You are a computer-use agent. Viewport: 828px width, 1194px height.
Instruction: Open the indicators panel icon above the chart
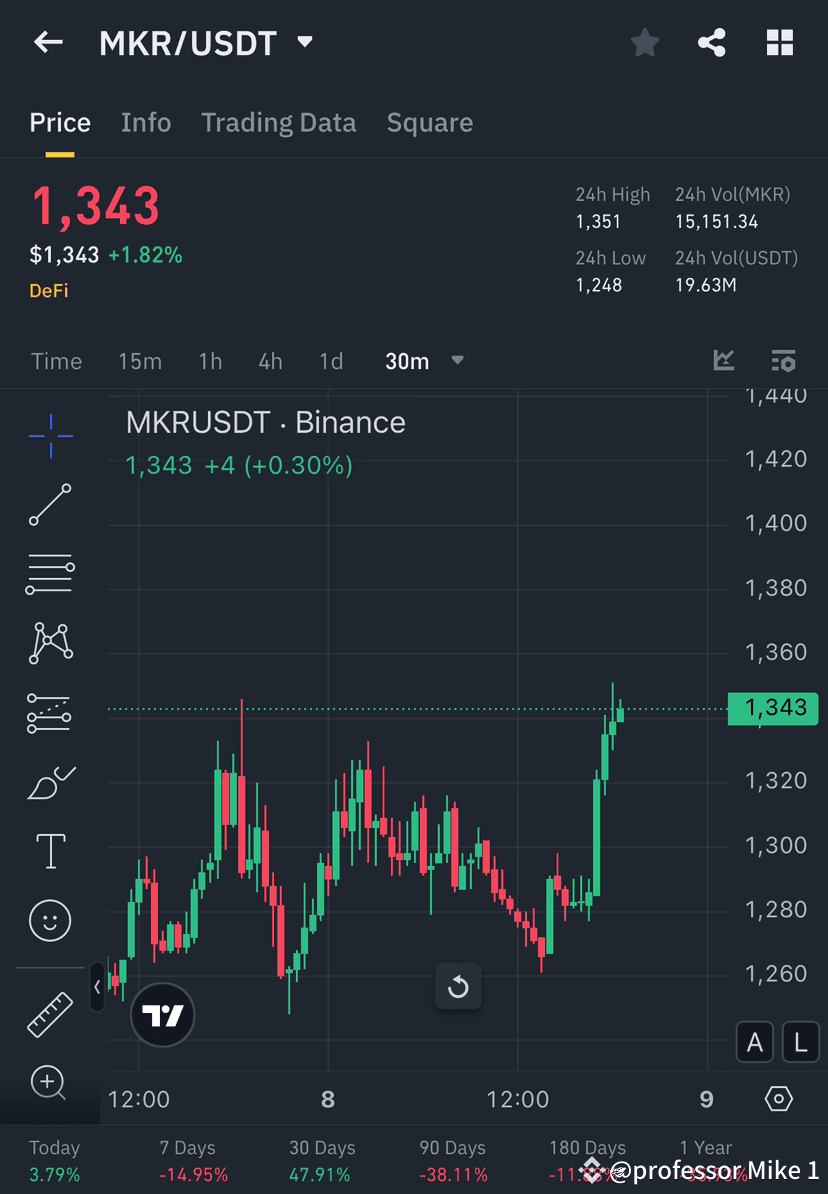[x=723, y=361]
